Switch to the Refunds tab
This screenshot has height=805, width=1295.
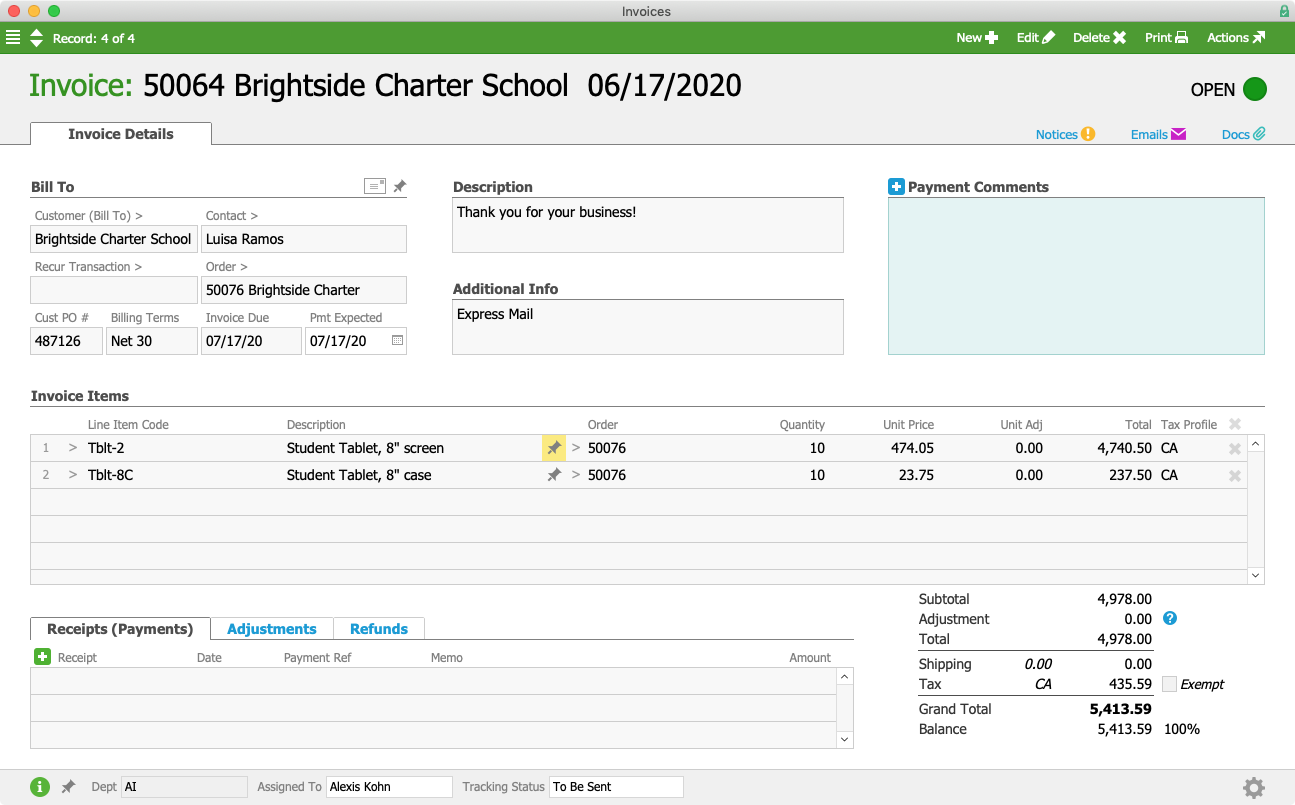(379, 629)
